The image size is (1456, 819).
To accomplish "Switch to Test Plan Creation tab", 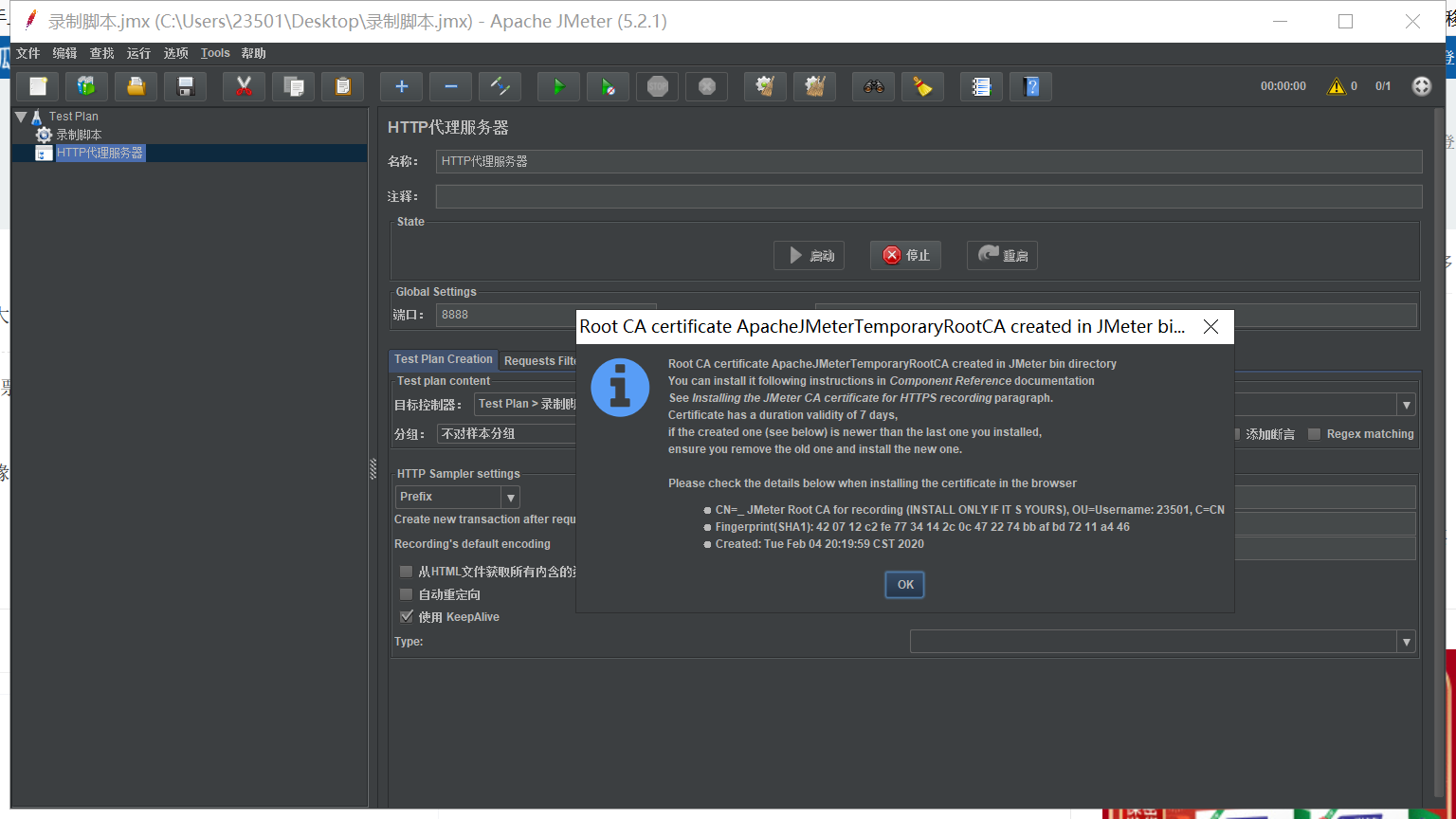I will point(444,359).
